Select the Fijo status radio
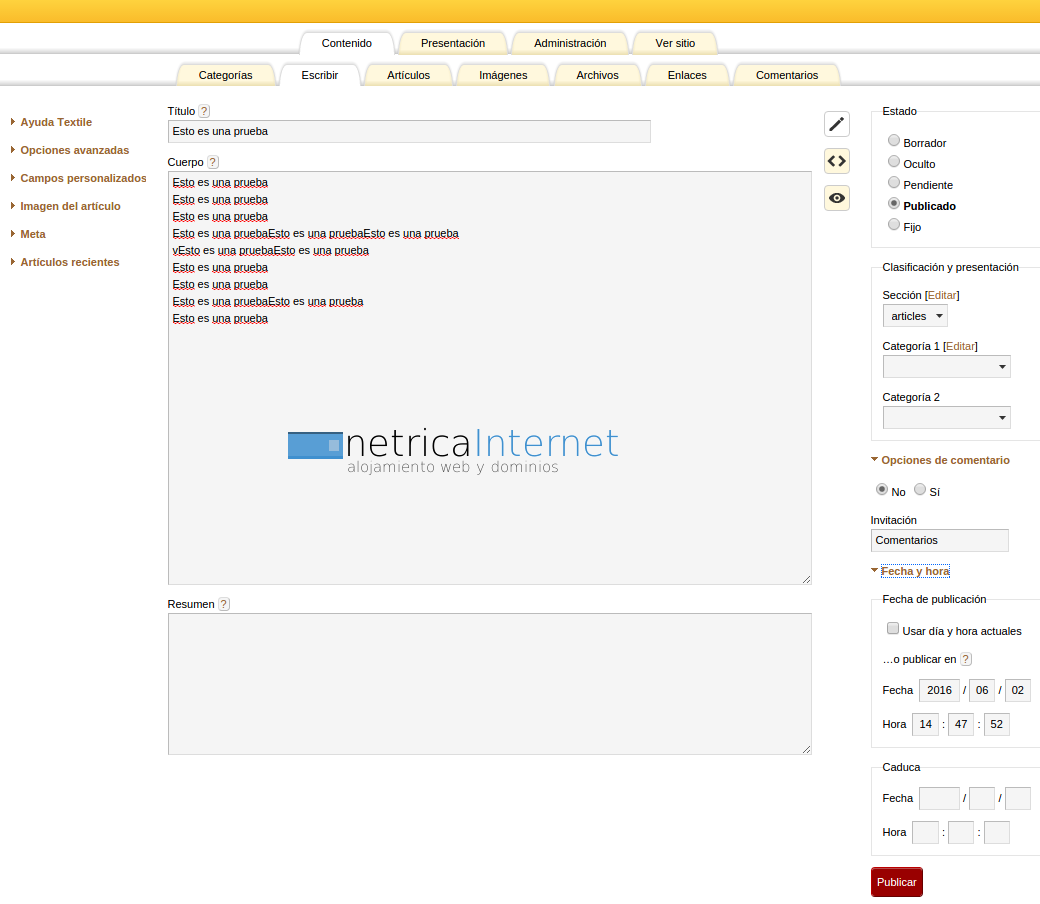This screenshot has height=904, width=1040. click(894, 225)
